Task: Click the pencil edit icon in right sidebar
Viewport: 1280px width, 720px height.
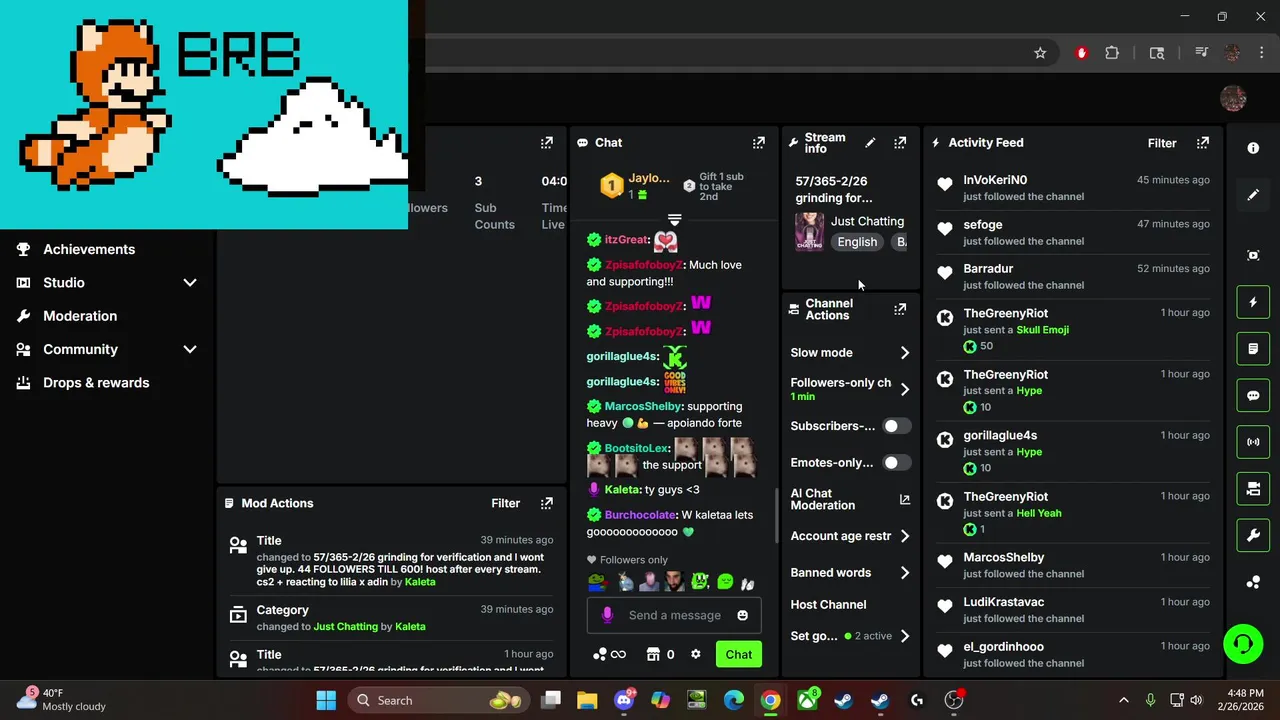Action: tap(1253, 195)
